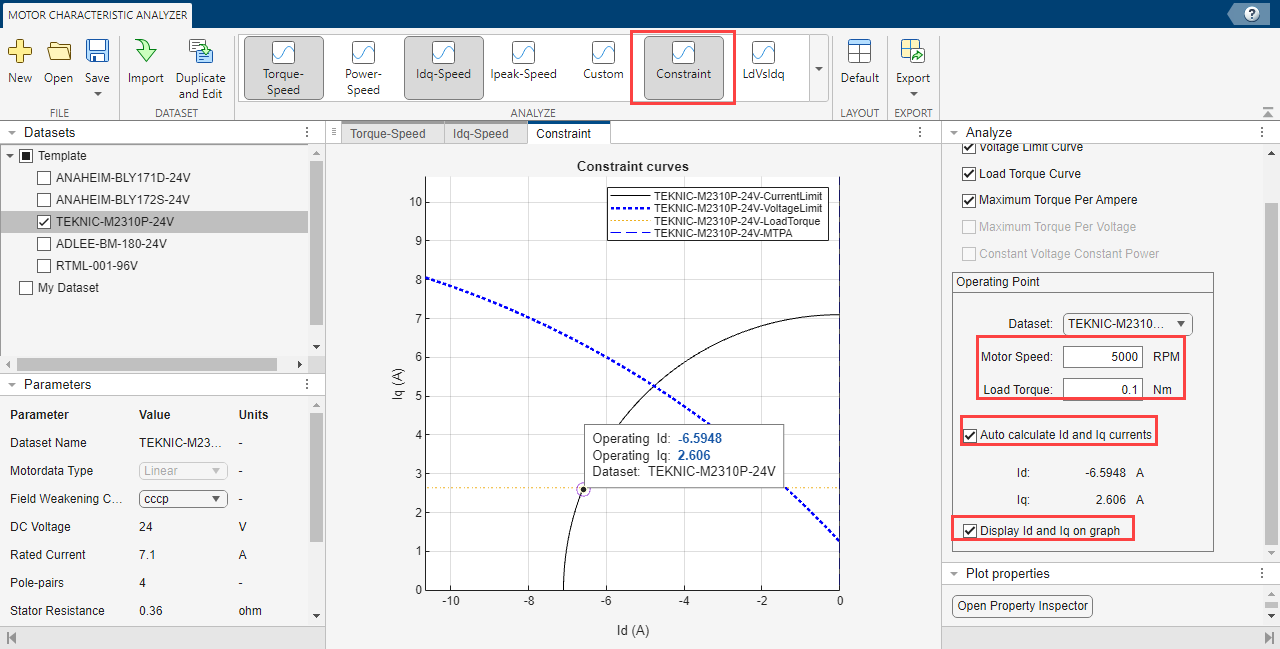Disable Display Id and Iq on graph
The image size is (1280, 649).
tap(969, 530)
